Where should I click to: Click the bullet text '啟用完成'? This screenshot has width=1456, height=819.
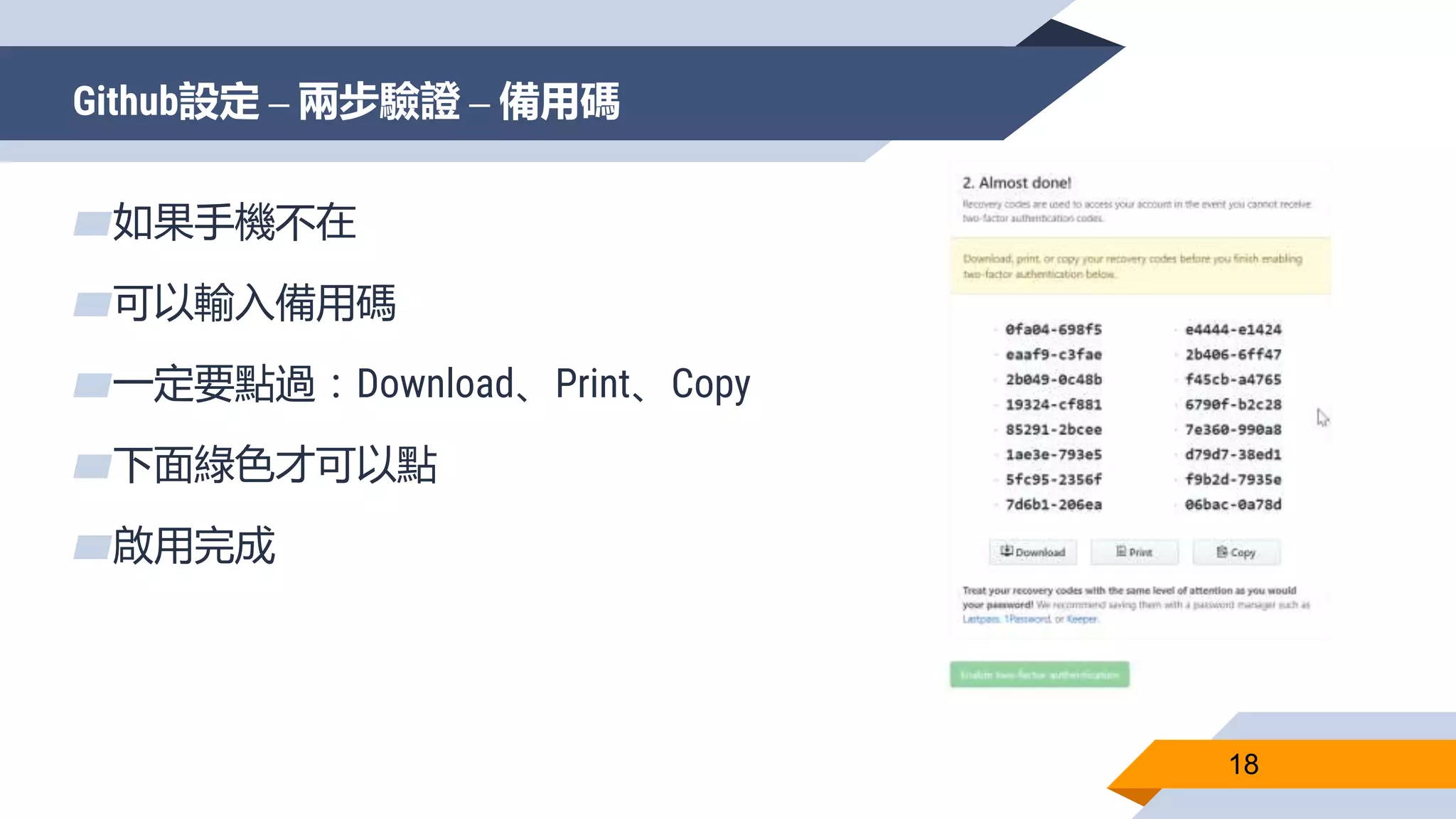coord(193,546)
